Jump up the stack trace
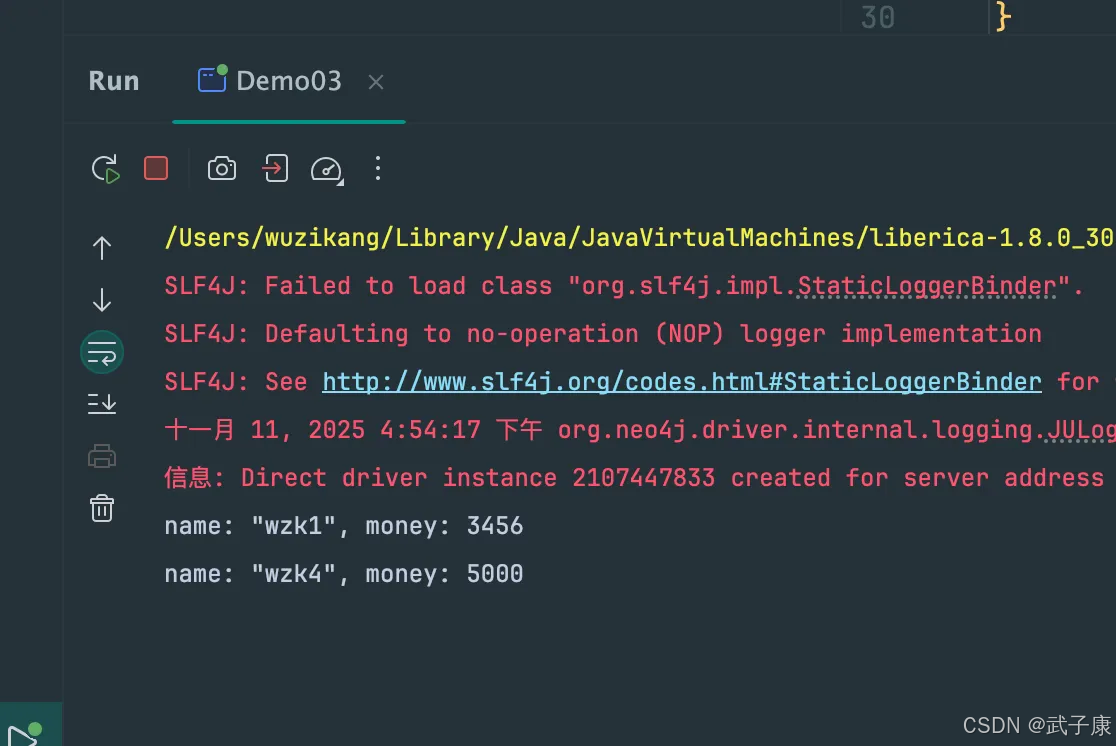 click(x=102, y=248)
